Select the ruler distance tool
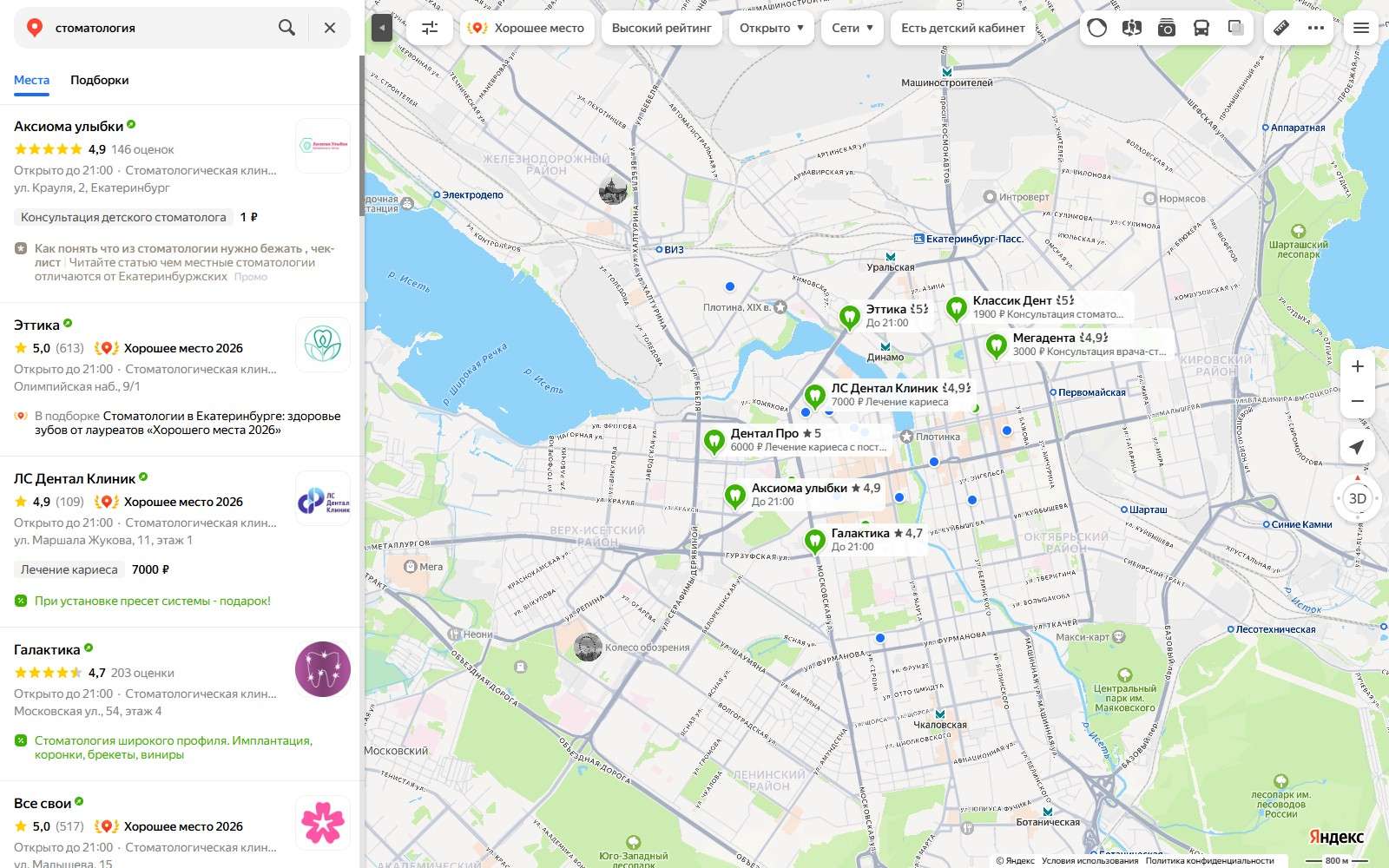1389x868 pixels. 1281,28
